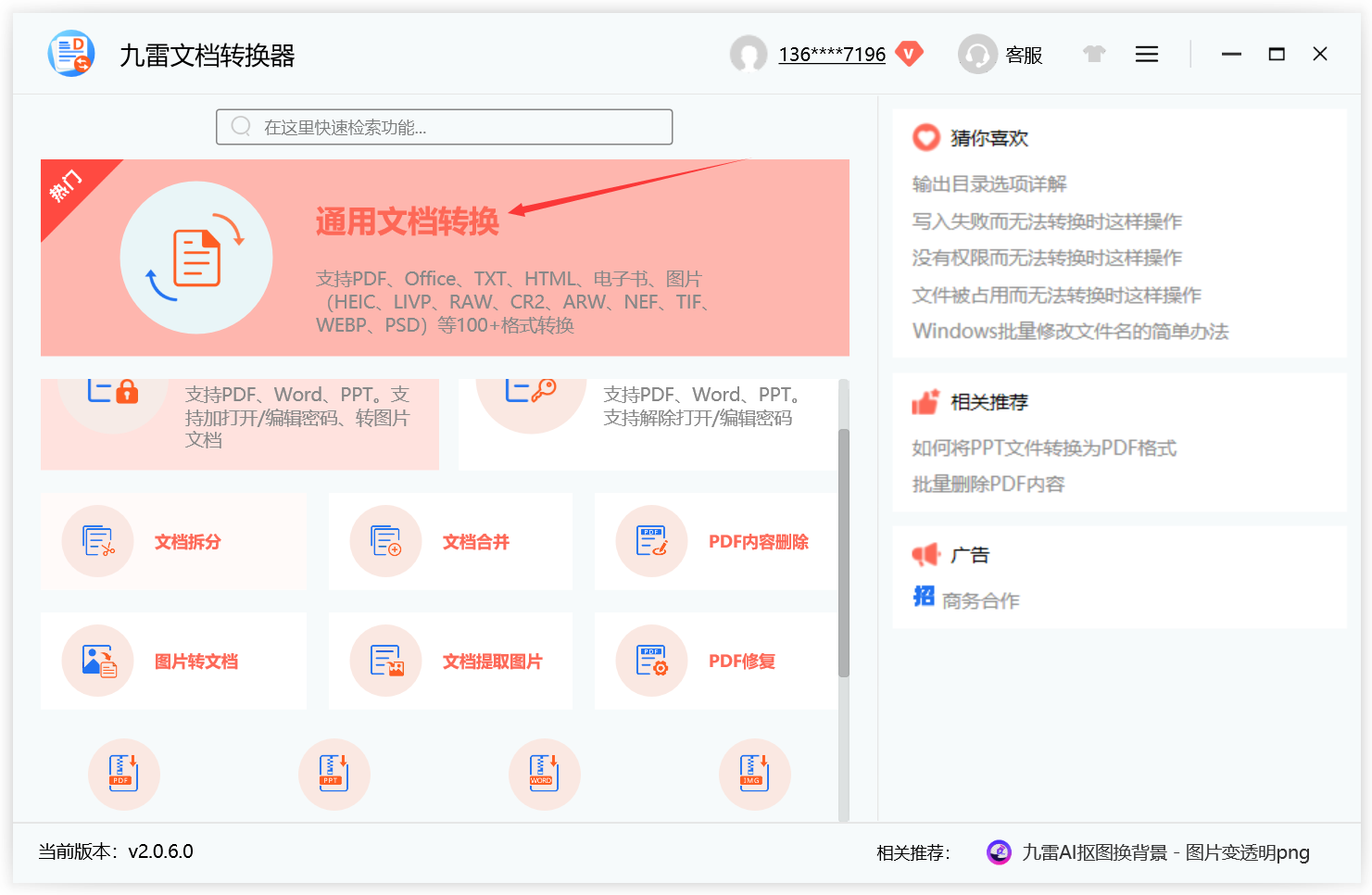Click the 支持解除打开/编辑密码 description text
Viewport: 1372px width, 895px height.
[x=698, y=418]
